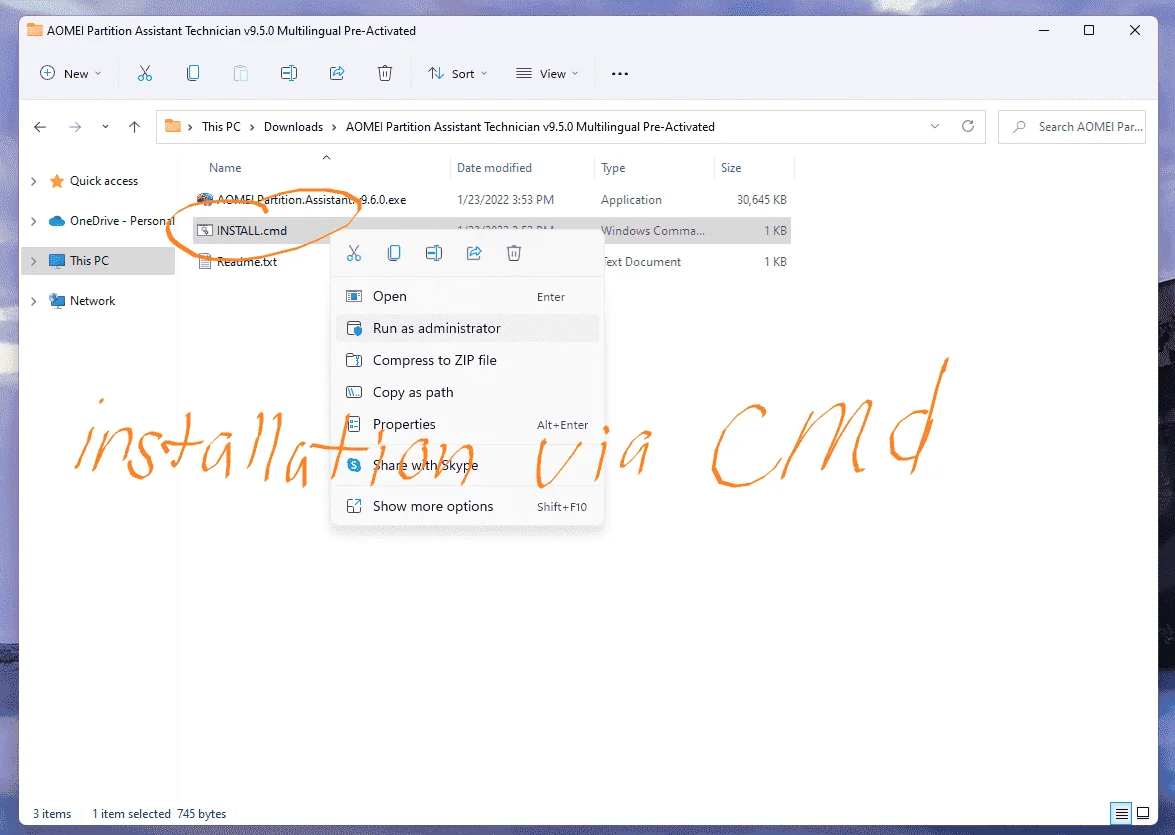Click the folder icon in the address bar
The height and width of the screenshot is (835, 1175).
click(x=173, y=126)
